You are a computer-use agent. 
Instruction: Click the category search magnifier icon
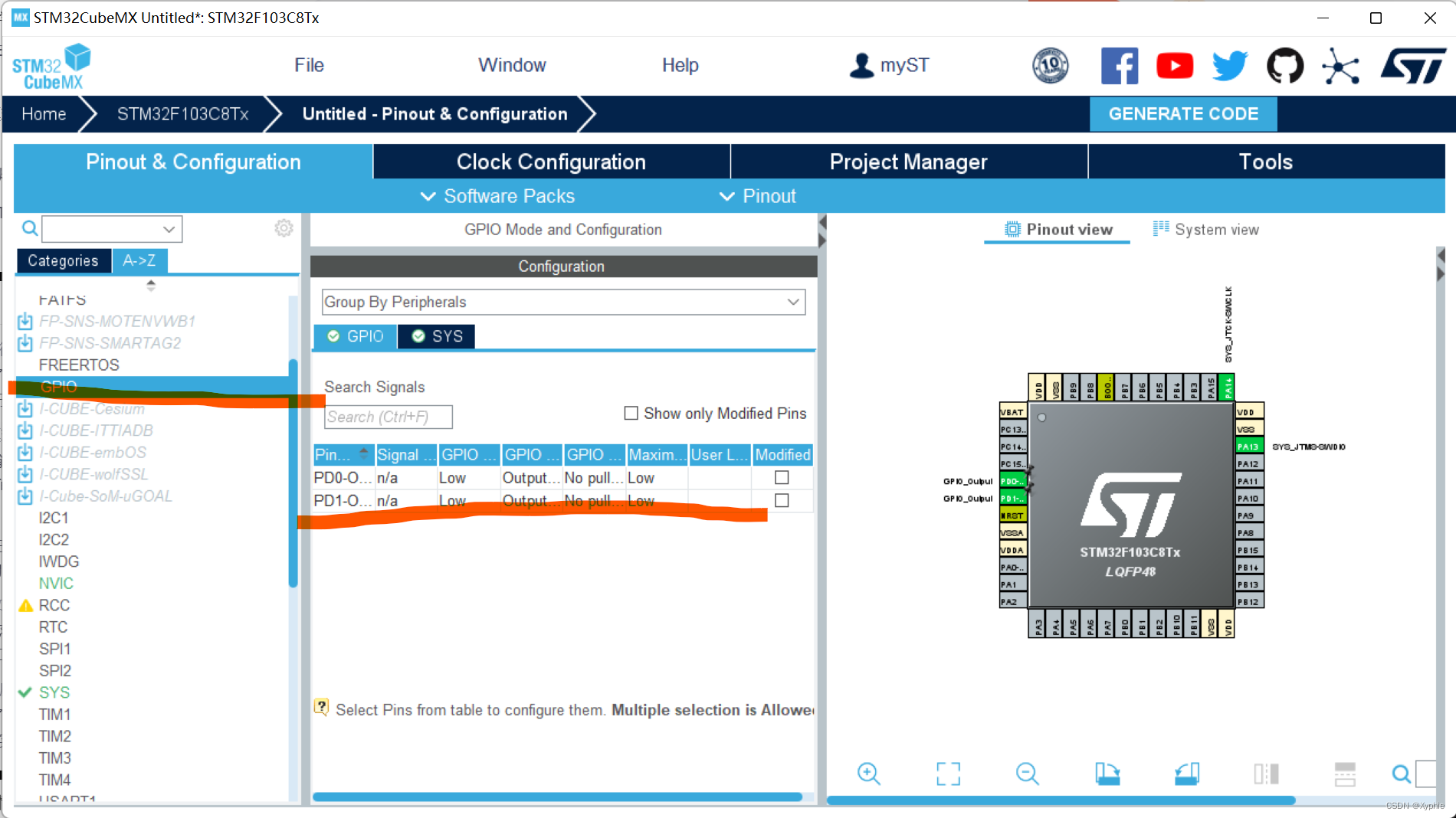[29, 228]
